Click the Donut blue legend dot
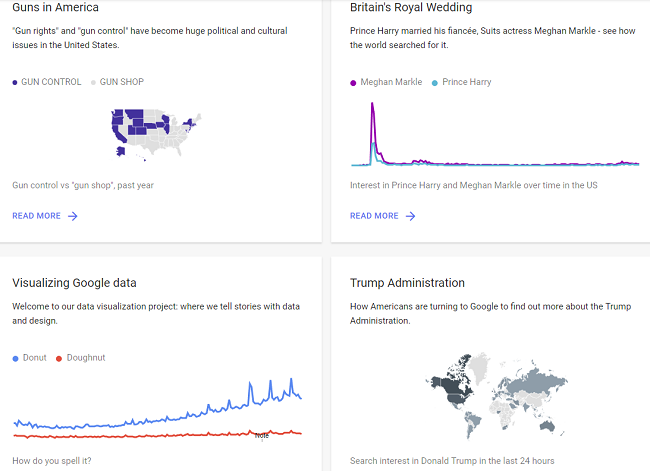The width and height of the screenshot is (650, 471). tap(15, 359)
